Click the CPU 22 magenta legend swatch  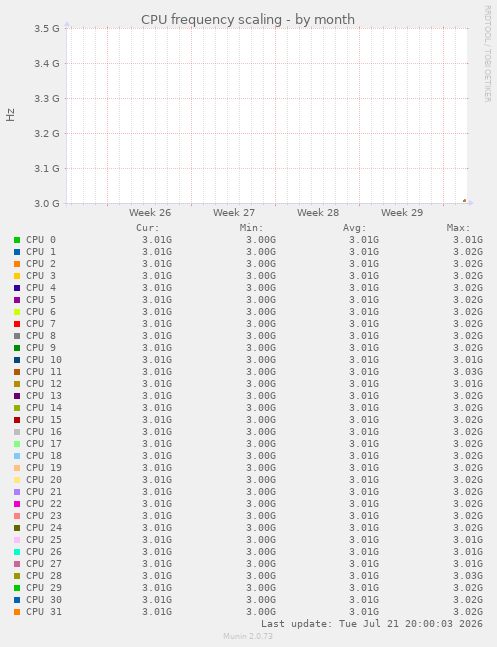tap(17, 504)
